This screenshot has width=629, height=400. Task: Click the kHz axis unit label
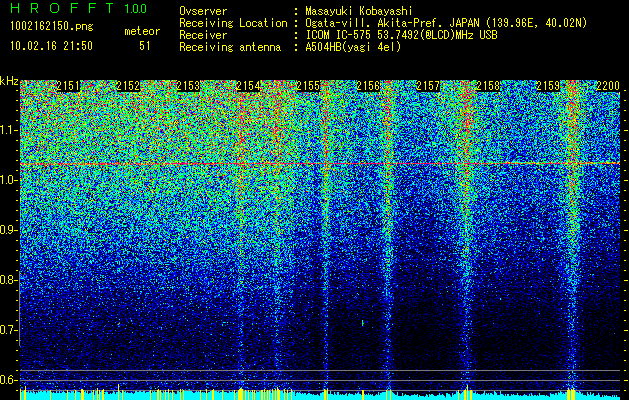[x=9, y=81]
